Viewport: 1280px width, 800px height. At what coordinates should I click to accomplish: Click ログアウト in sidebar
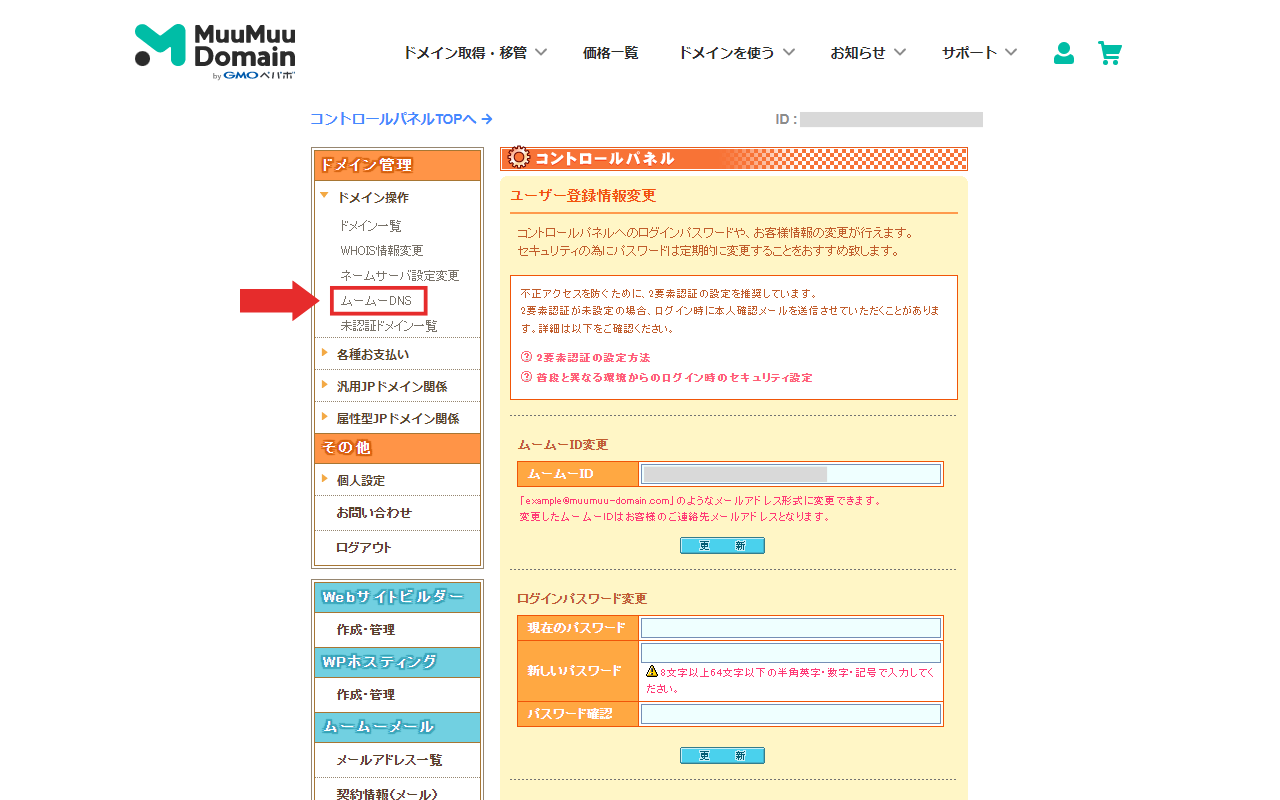364,547
